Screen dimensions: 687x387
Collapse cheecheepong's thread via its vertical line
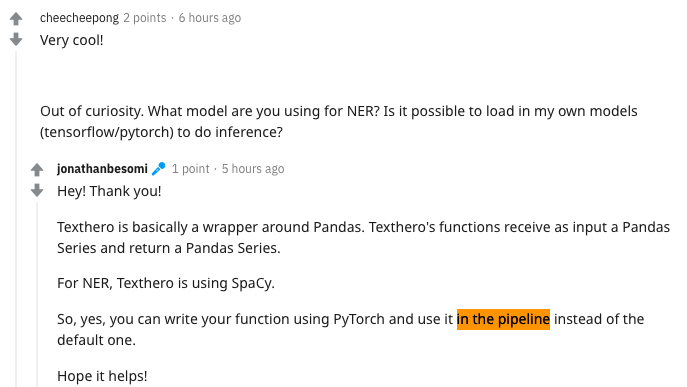coord(16,219)
